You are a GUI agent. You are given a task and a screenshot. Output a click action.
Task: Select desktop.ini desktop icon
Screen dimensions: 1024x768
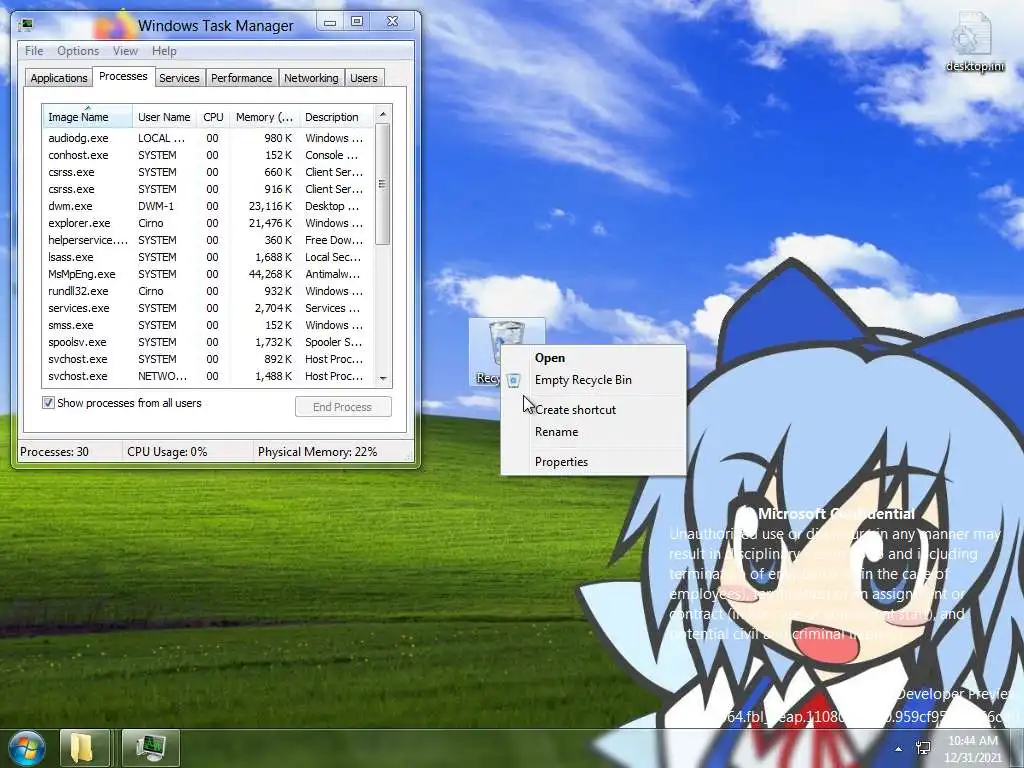tap(975, 42)
